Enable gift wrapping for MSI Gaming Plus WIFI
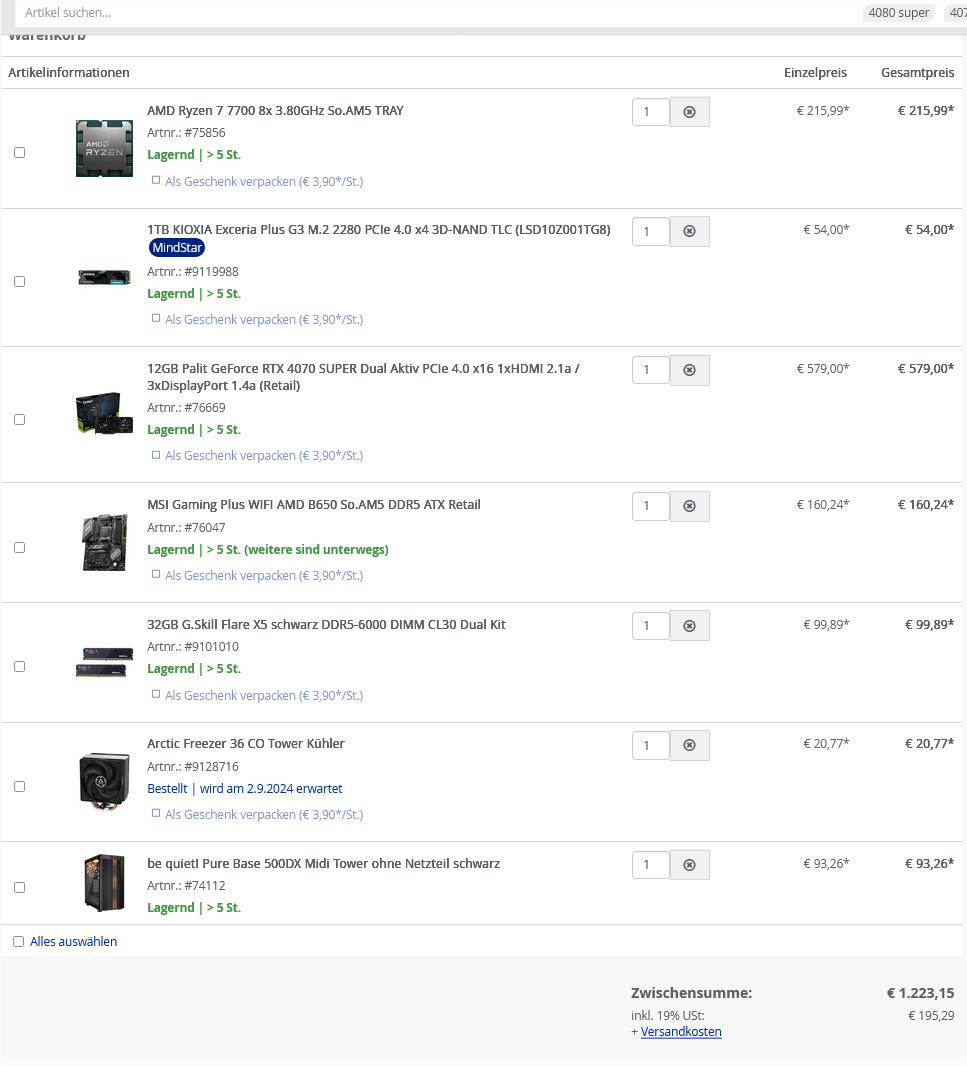Viewport: 967px width, 1066px height. (x=156, y=574)
